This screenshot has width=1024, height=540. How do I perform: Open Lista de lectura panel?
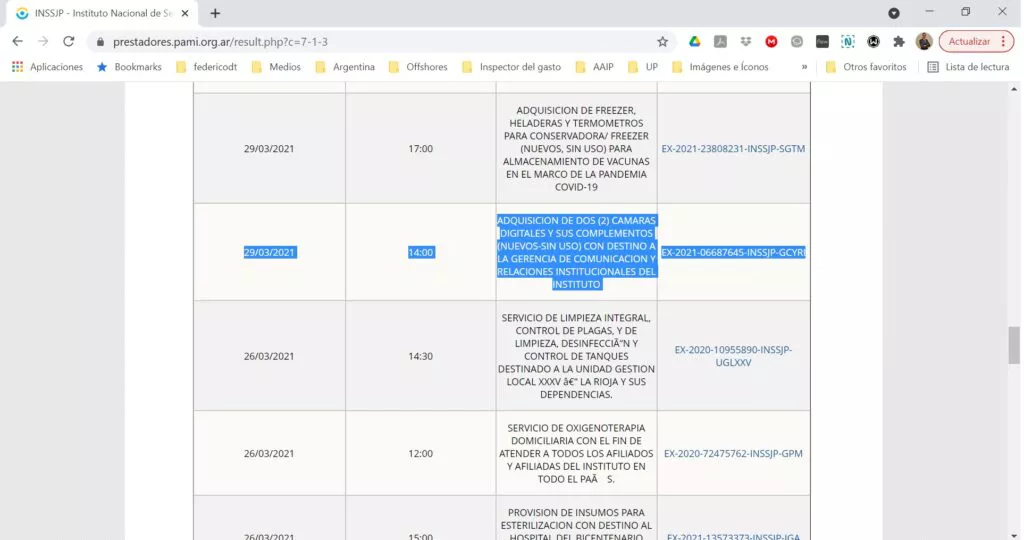(x=968, y=67)
